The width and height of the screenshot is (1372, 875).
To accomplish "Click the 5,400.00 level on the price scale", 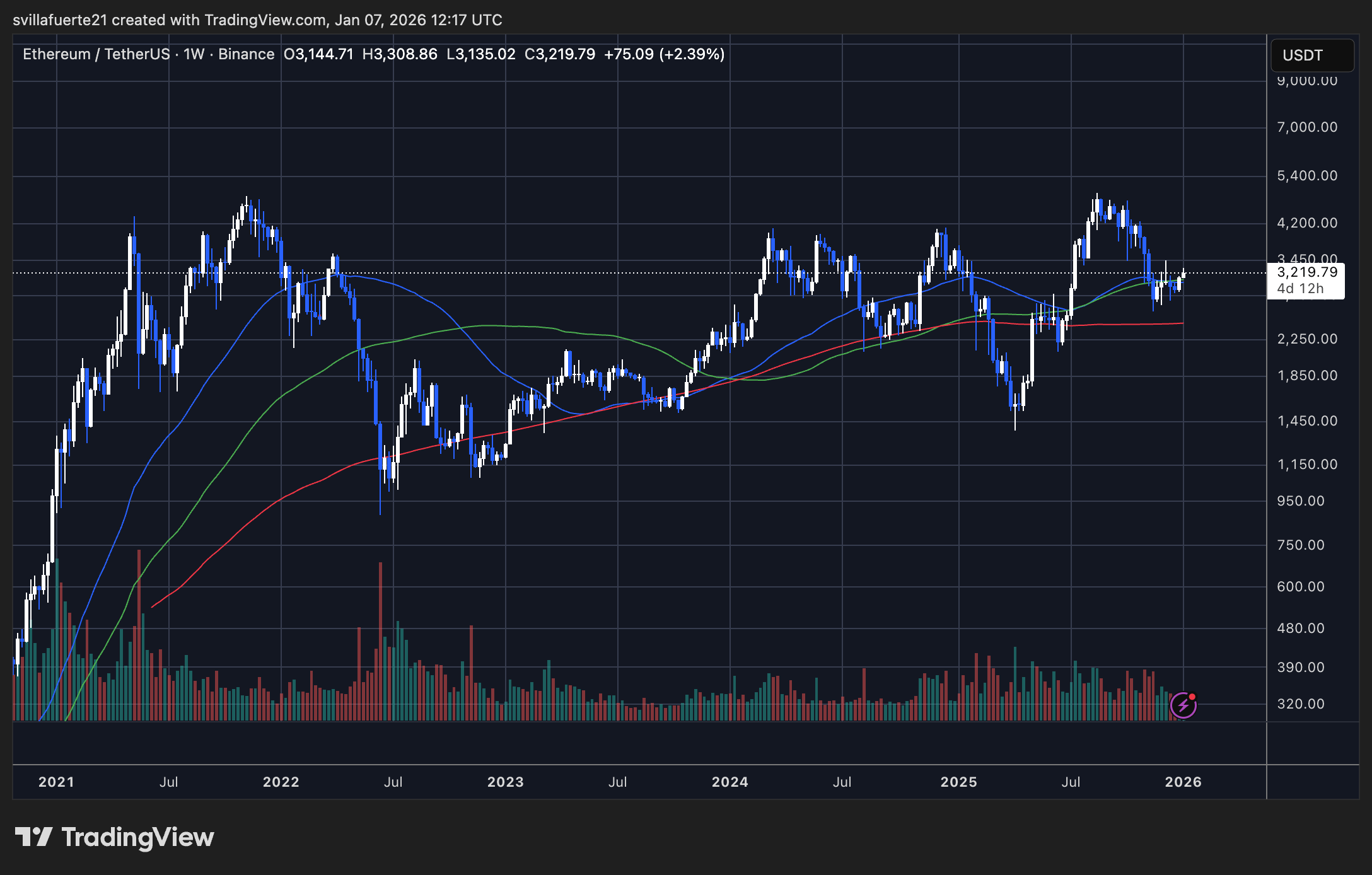I will tap(1306, 177).
